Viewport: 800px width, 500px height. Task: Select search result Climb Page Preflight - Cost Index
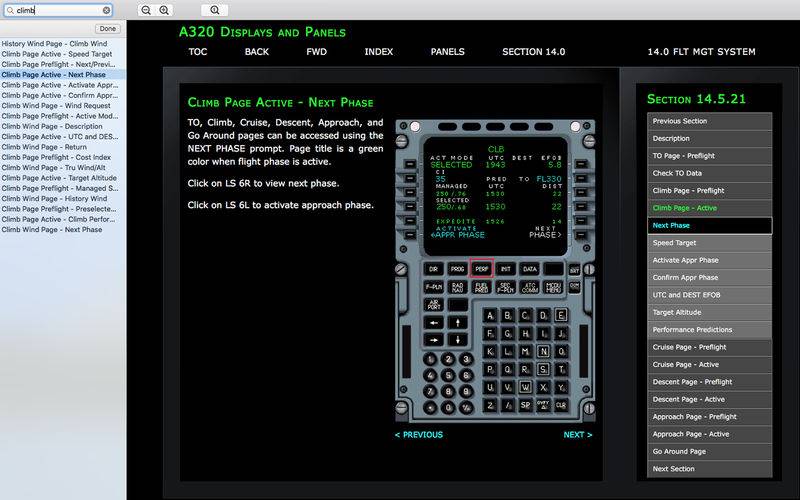click(x=63, y=157)
